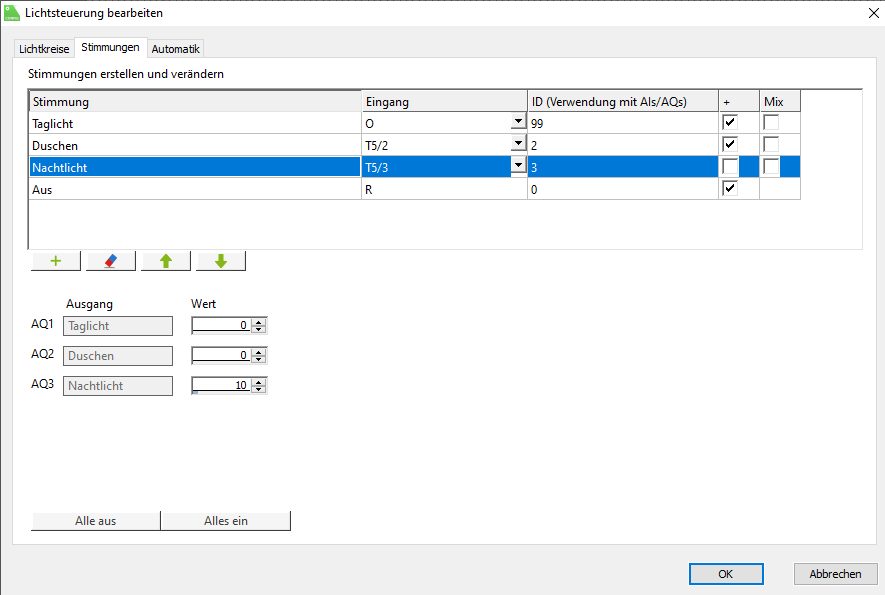
Task: Uncheck the + checkbox for Duschen
Action: 730,145
